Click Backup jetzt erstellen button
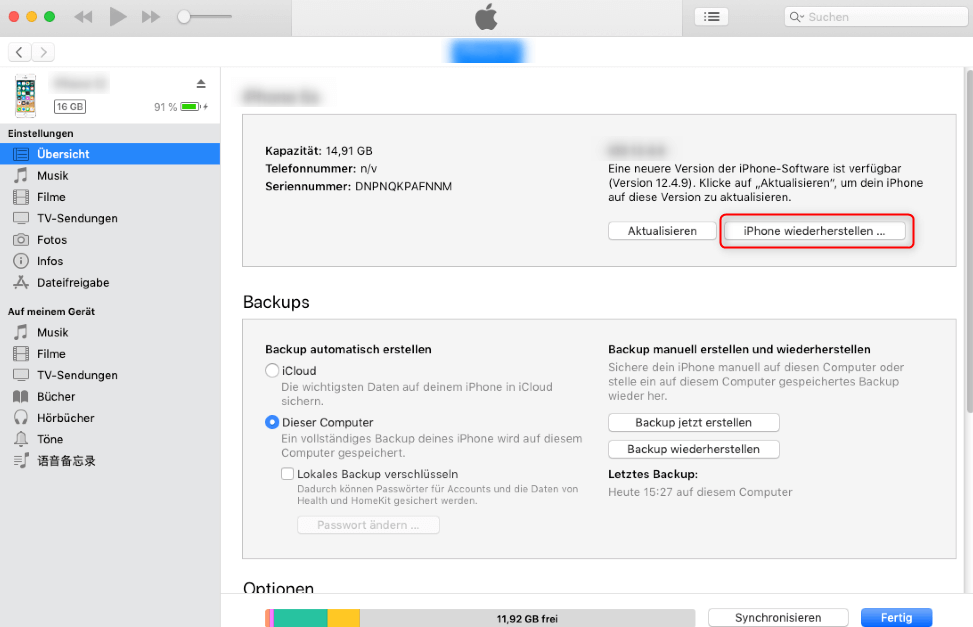Viewport: 973px width, 627px height. tap(694, 423)
